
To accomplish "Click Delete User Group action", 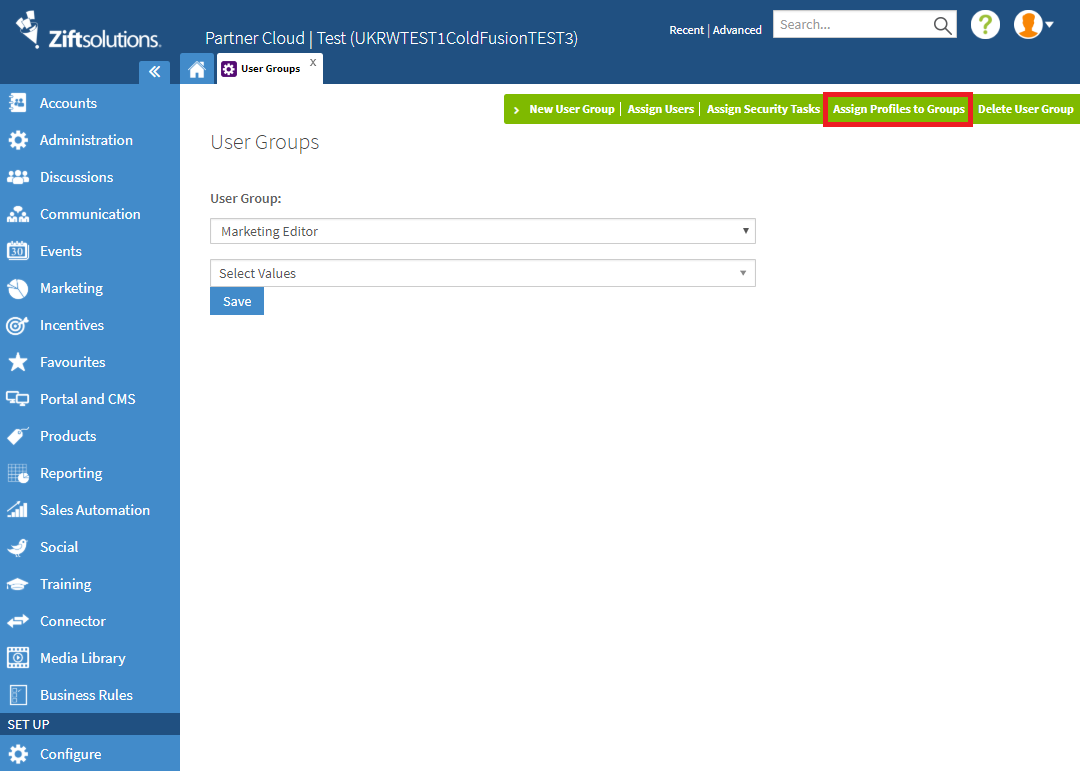I will (1026, 110).
